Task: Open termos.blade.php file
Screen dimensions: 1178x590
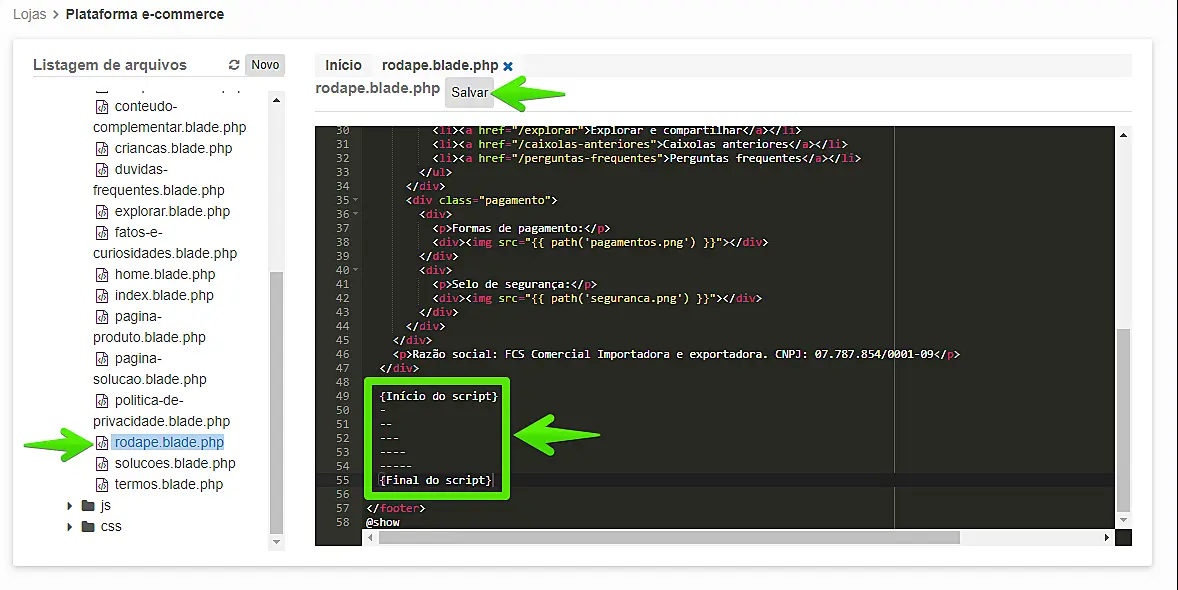Action: click(x=168, y=485)
